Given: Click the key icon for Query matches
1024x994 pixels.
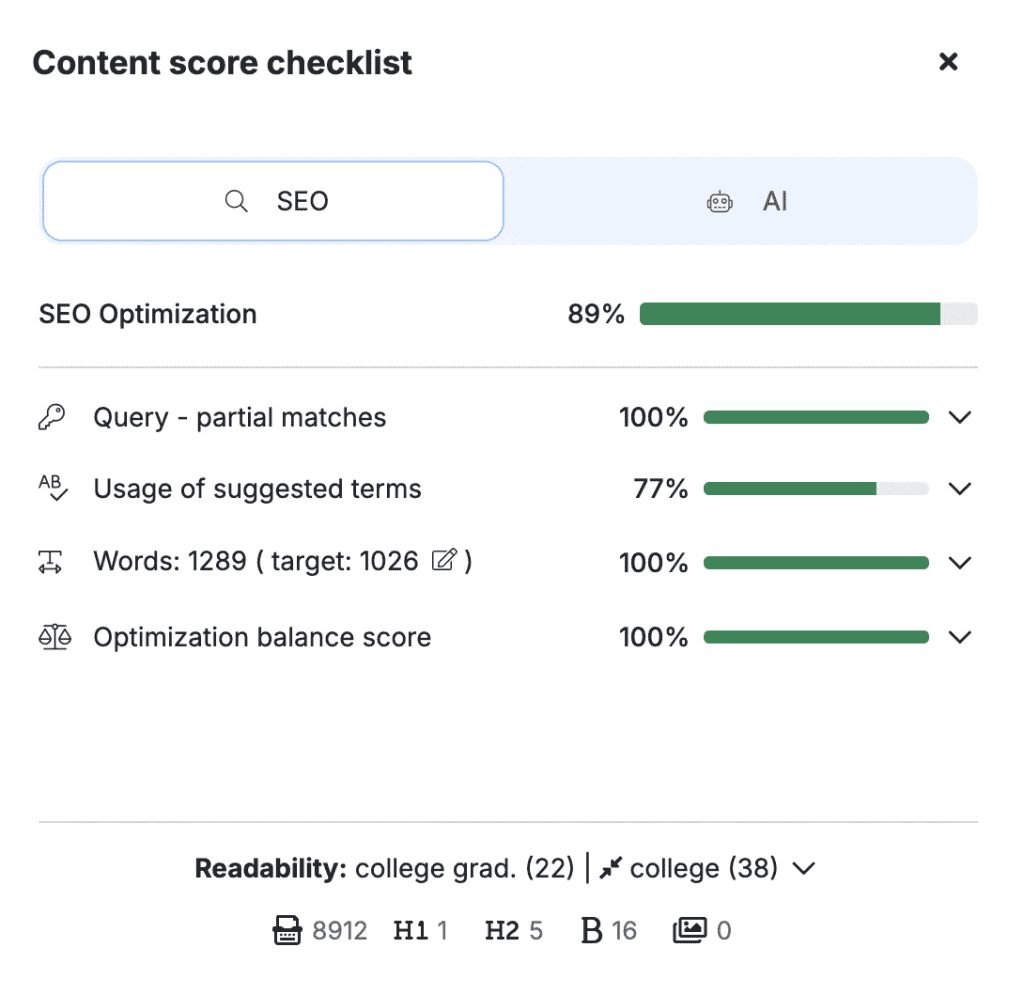Looking at the screenshot, I should click(x=51, y=417).
